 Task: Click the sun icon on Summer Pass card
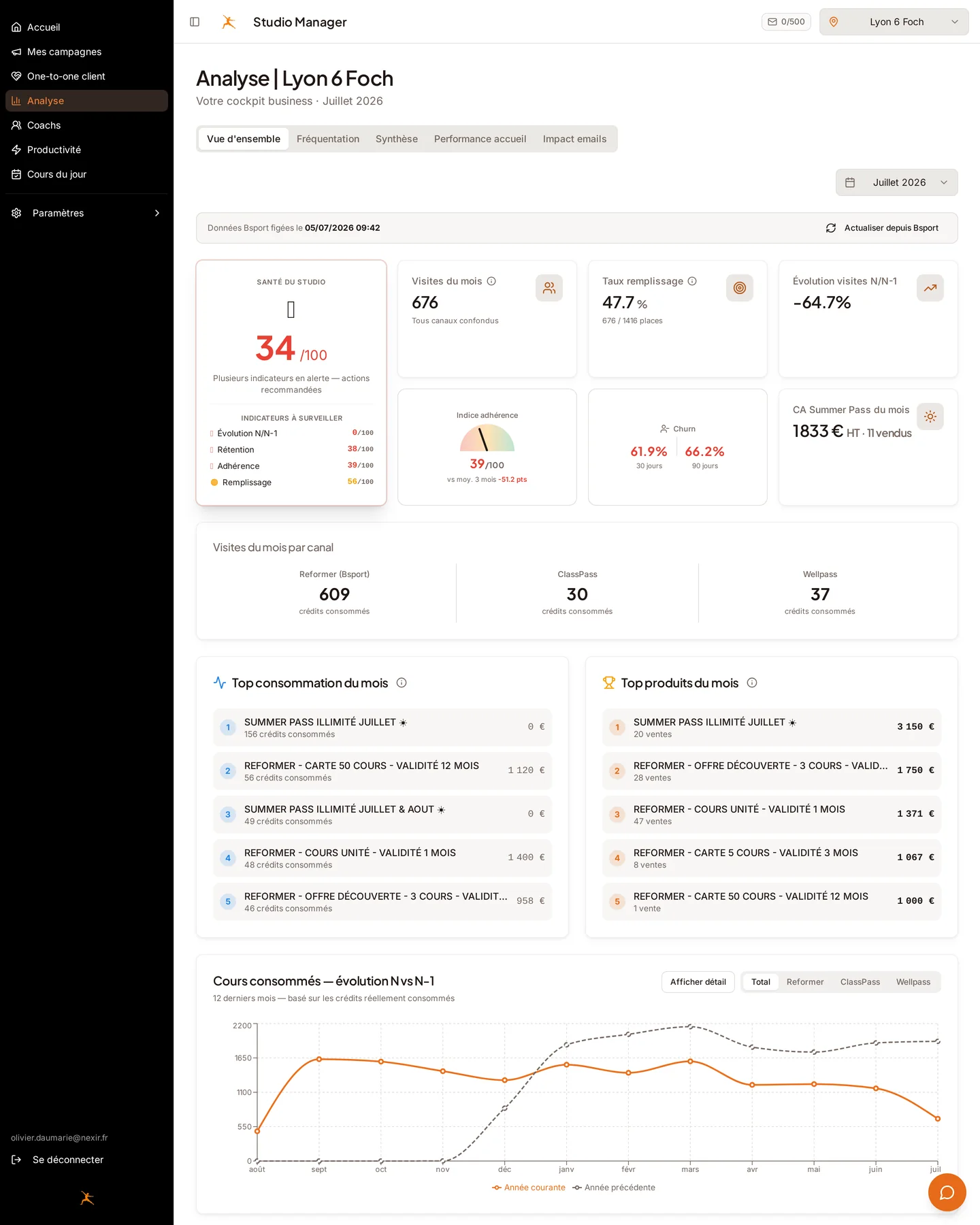point(930,416)
